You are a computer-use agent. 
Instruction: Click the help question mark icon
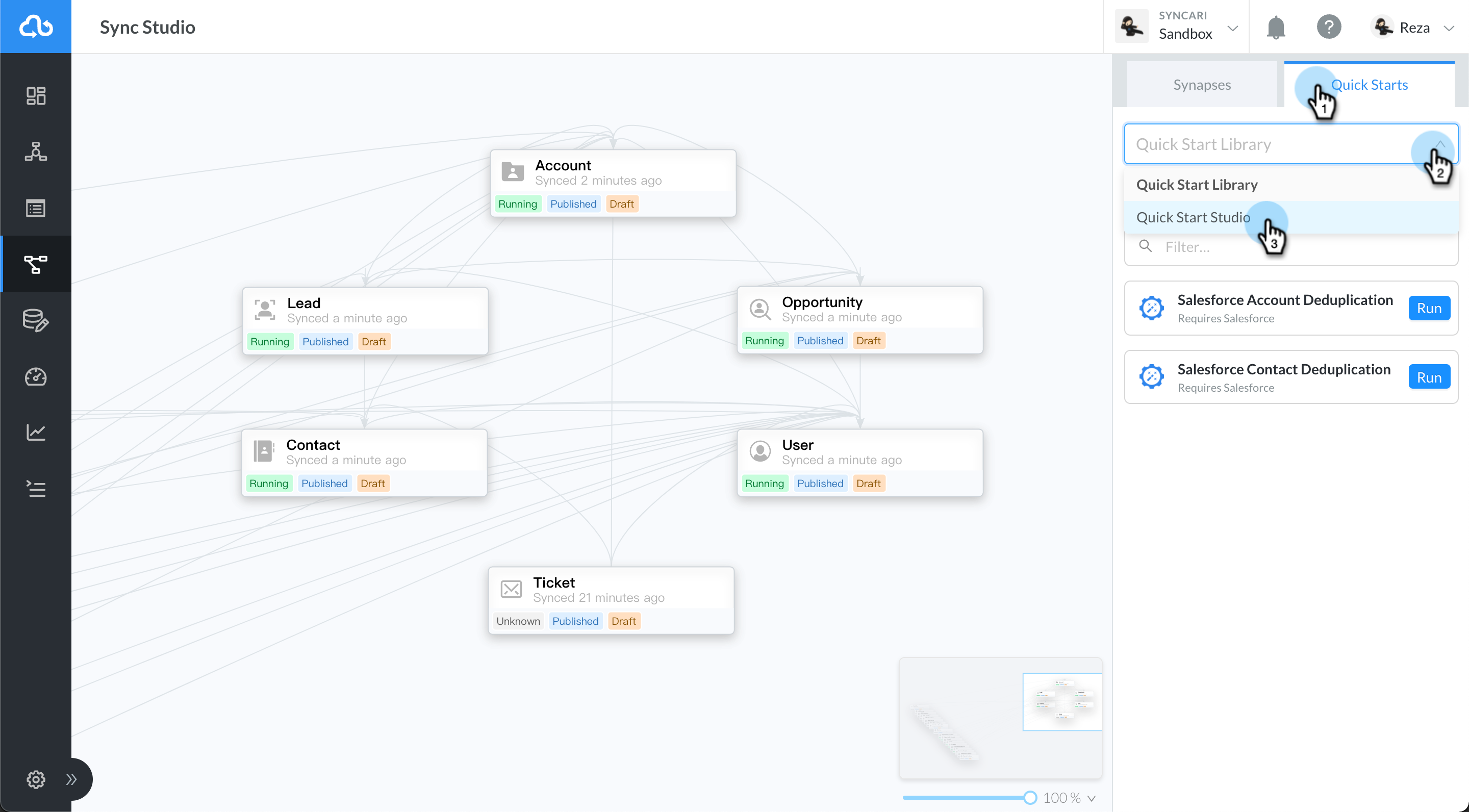(1329, 27)
